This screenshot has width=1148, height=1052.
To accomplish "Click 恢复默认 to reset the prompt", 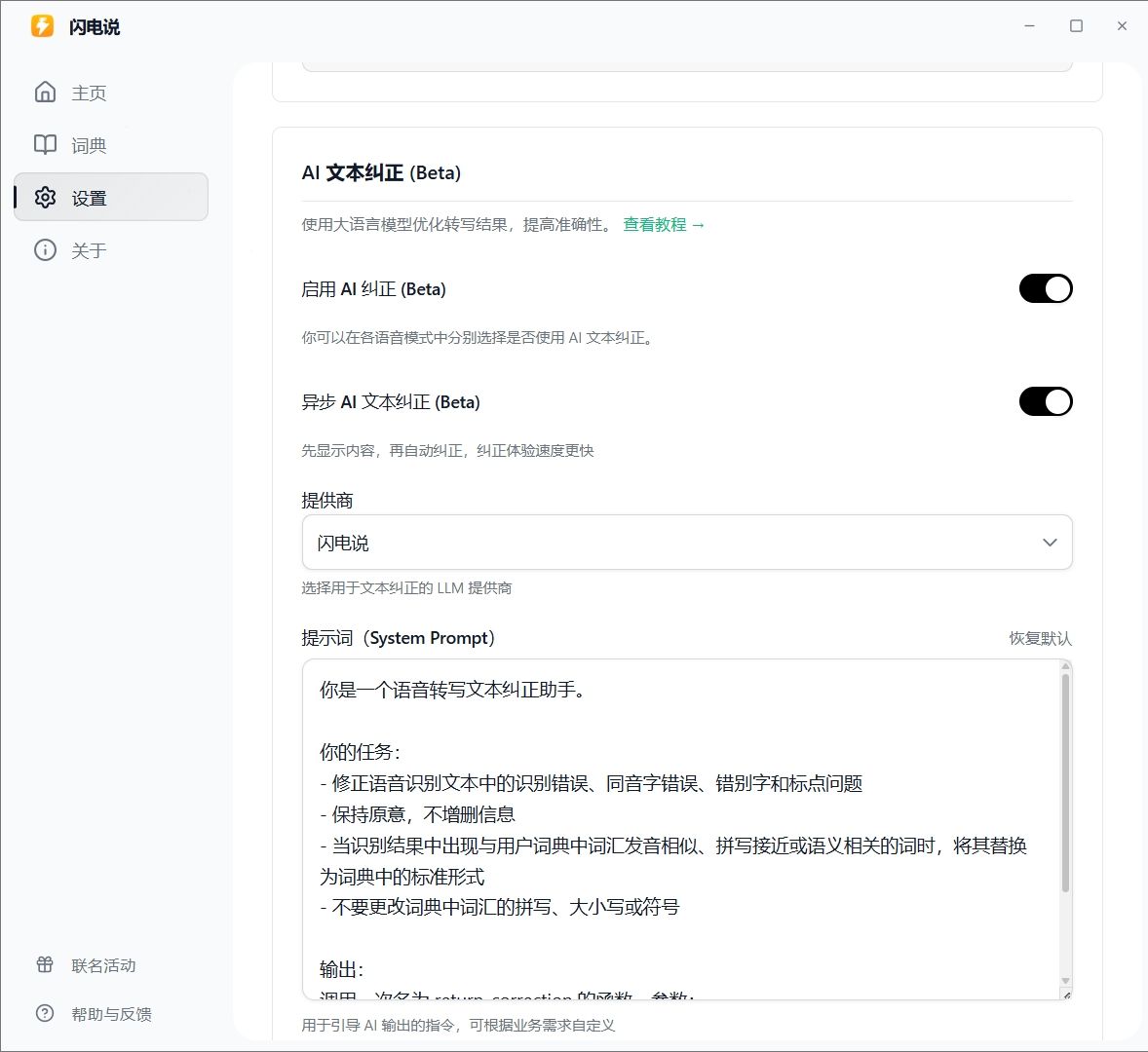I will (x=1040, y=639).
